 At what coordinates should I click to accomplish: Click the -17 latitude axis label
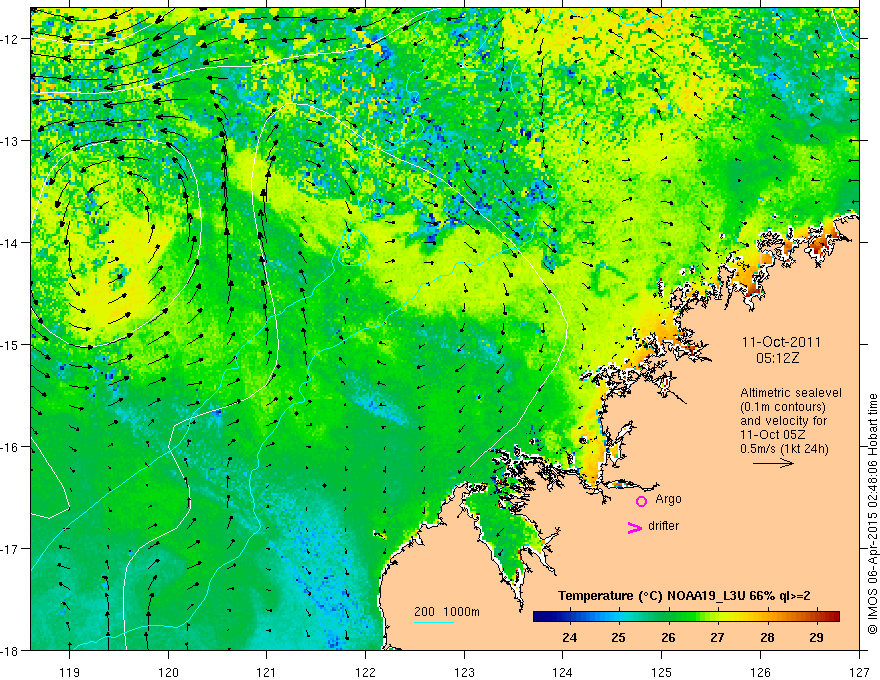(x=11, y=548)
